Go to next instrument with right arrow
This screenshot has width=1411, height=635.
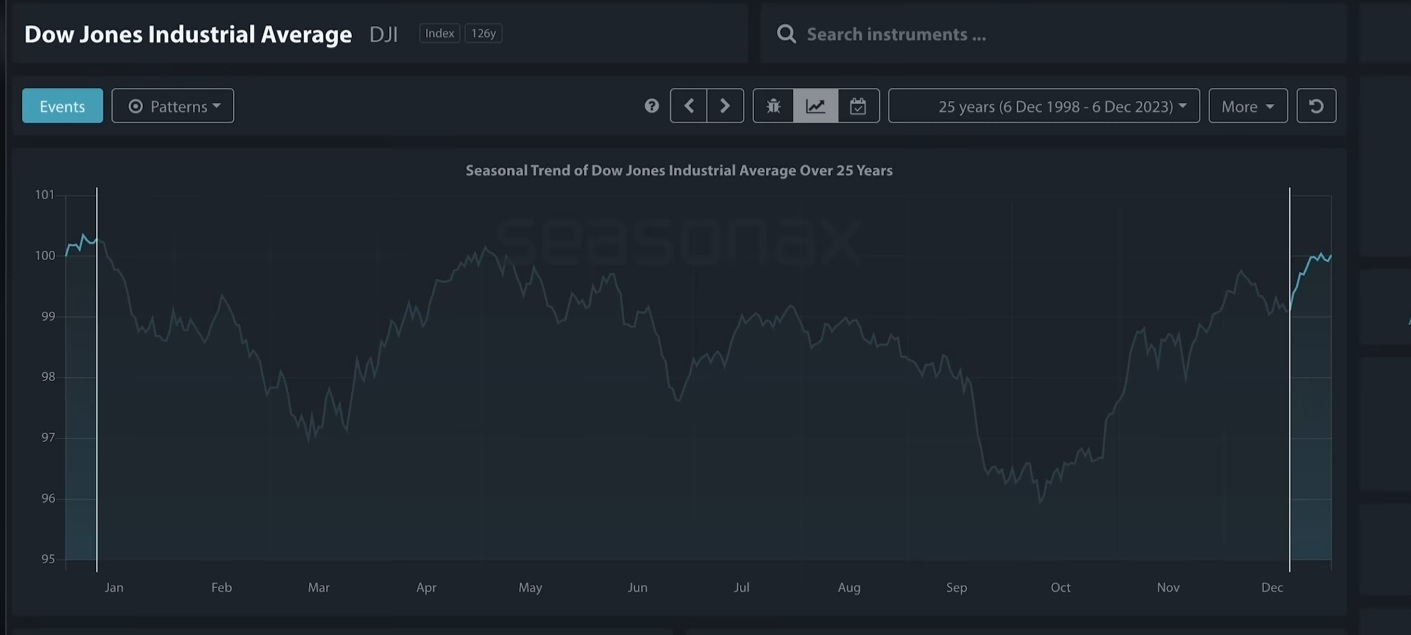[725, 106]
